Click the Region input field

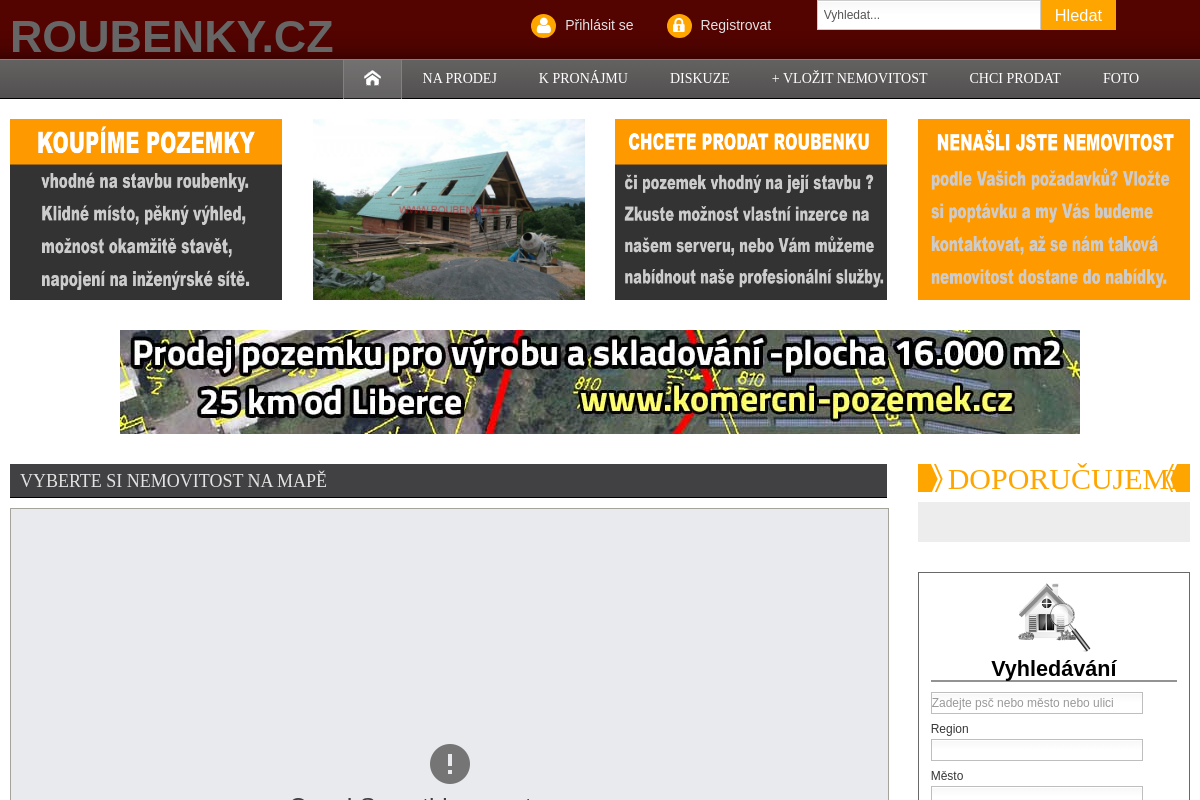click(x=1037, y=750)
